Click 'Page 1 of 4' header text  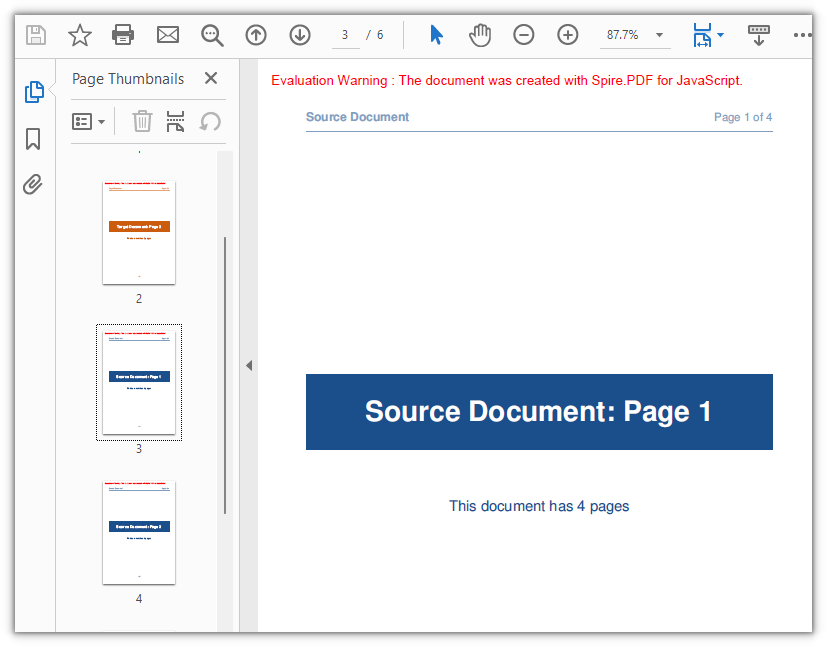pos(743,117)
